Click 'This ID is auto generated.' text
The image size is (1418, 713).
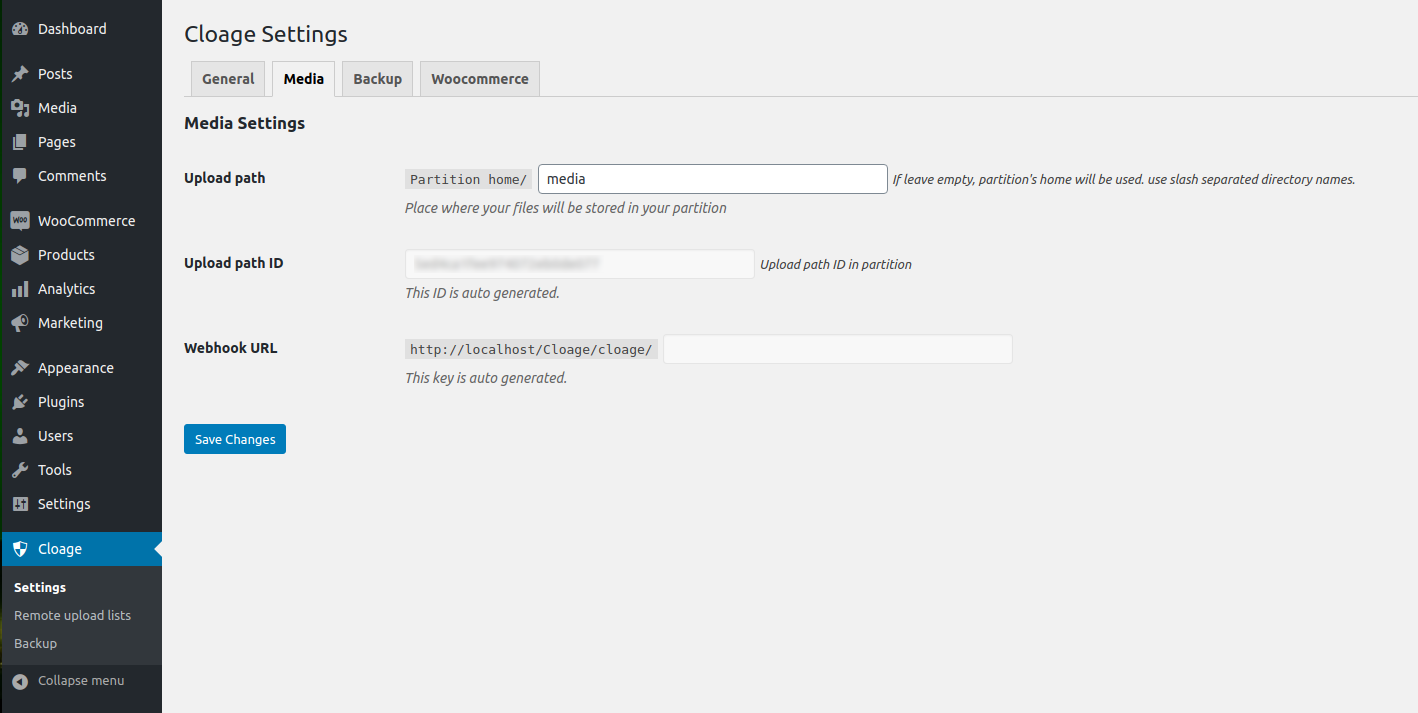[x=482, y=293]
